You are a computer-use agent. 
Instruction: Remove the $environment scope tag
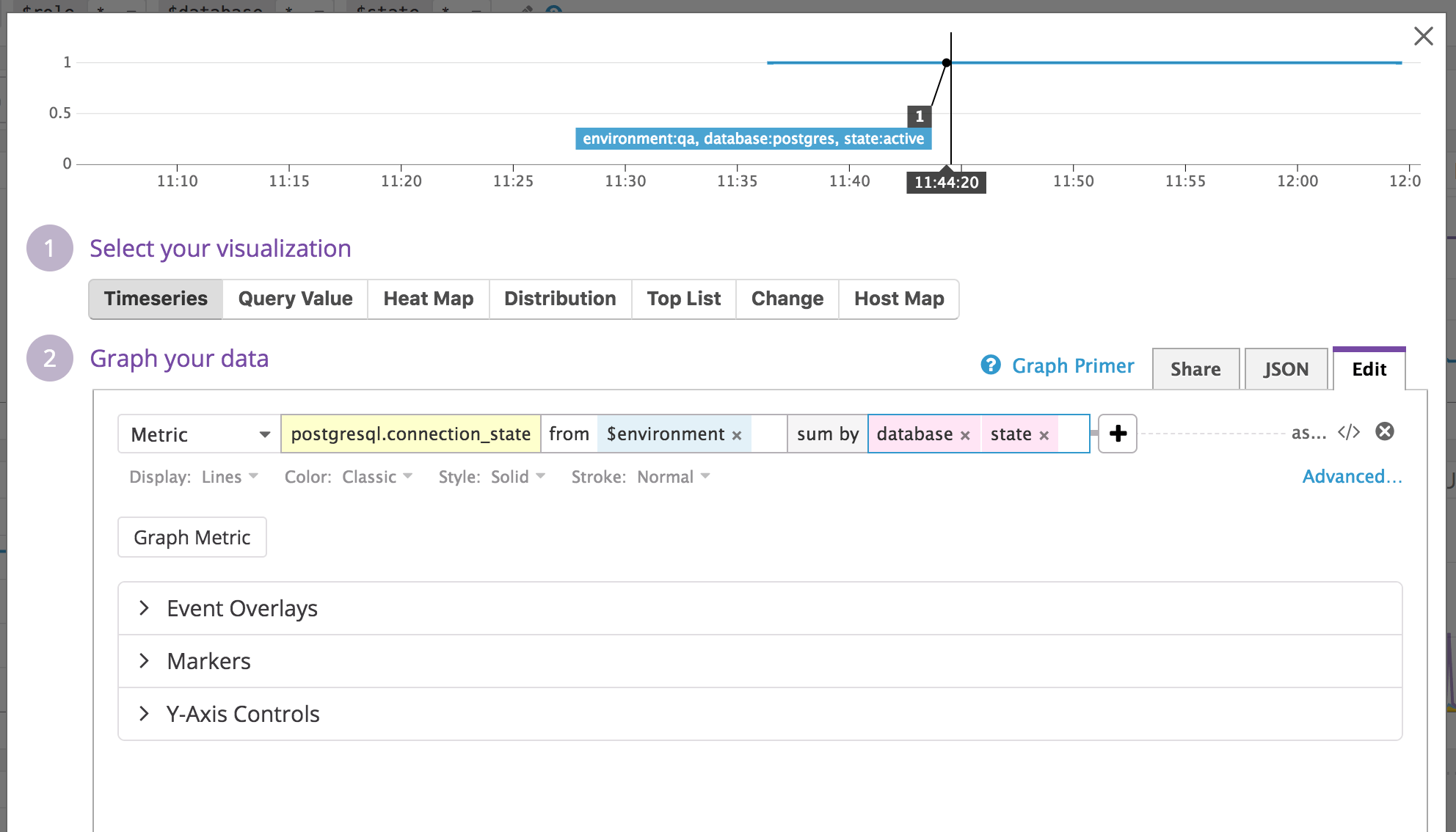[736, 434]
